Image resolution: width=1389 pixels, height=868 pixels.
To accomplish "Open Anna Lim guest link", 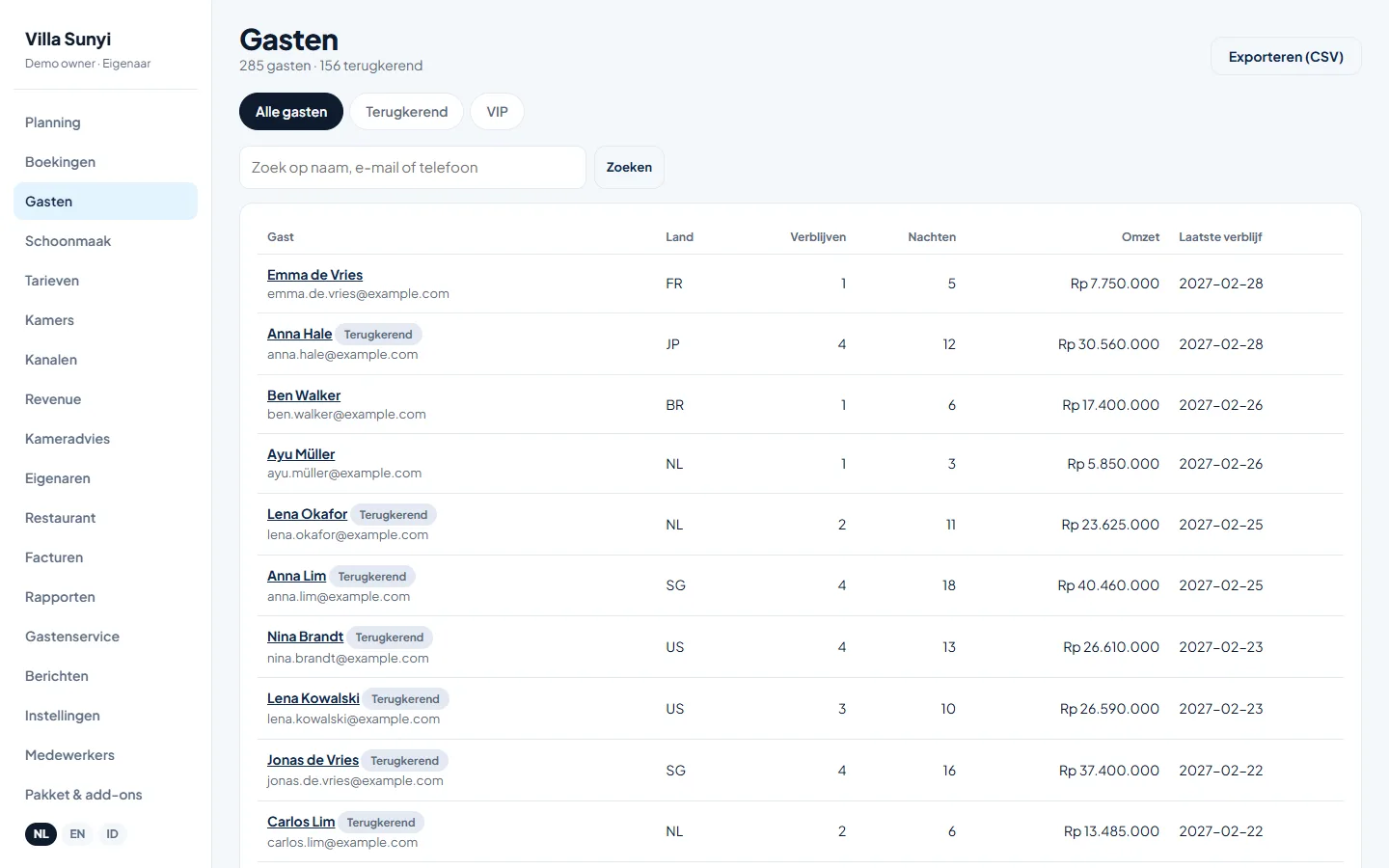I will pos(296,576).
